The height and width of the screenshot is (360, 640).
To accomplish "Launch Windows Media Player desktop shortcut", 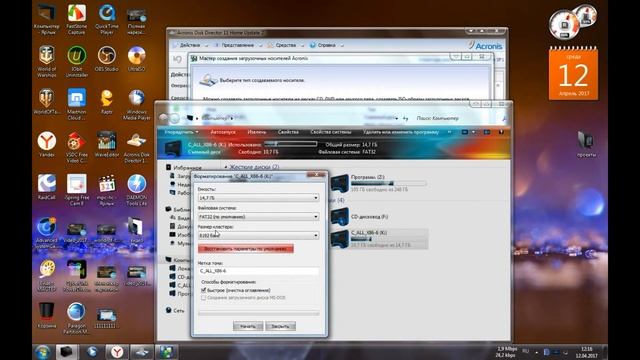I will (136, 104).
